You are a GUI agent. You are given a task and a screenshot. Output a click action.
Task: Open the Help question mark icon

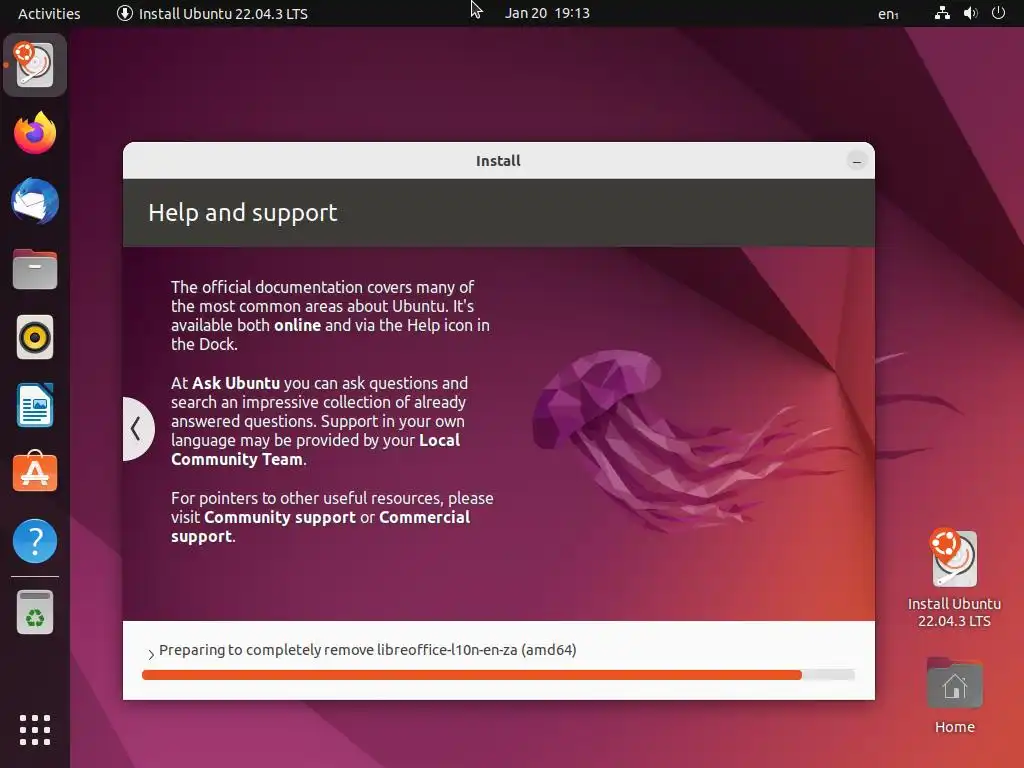(x=35, y=541)
